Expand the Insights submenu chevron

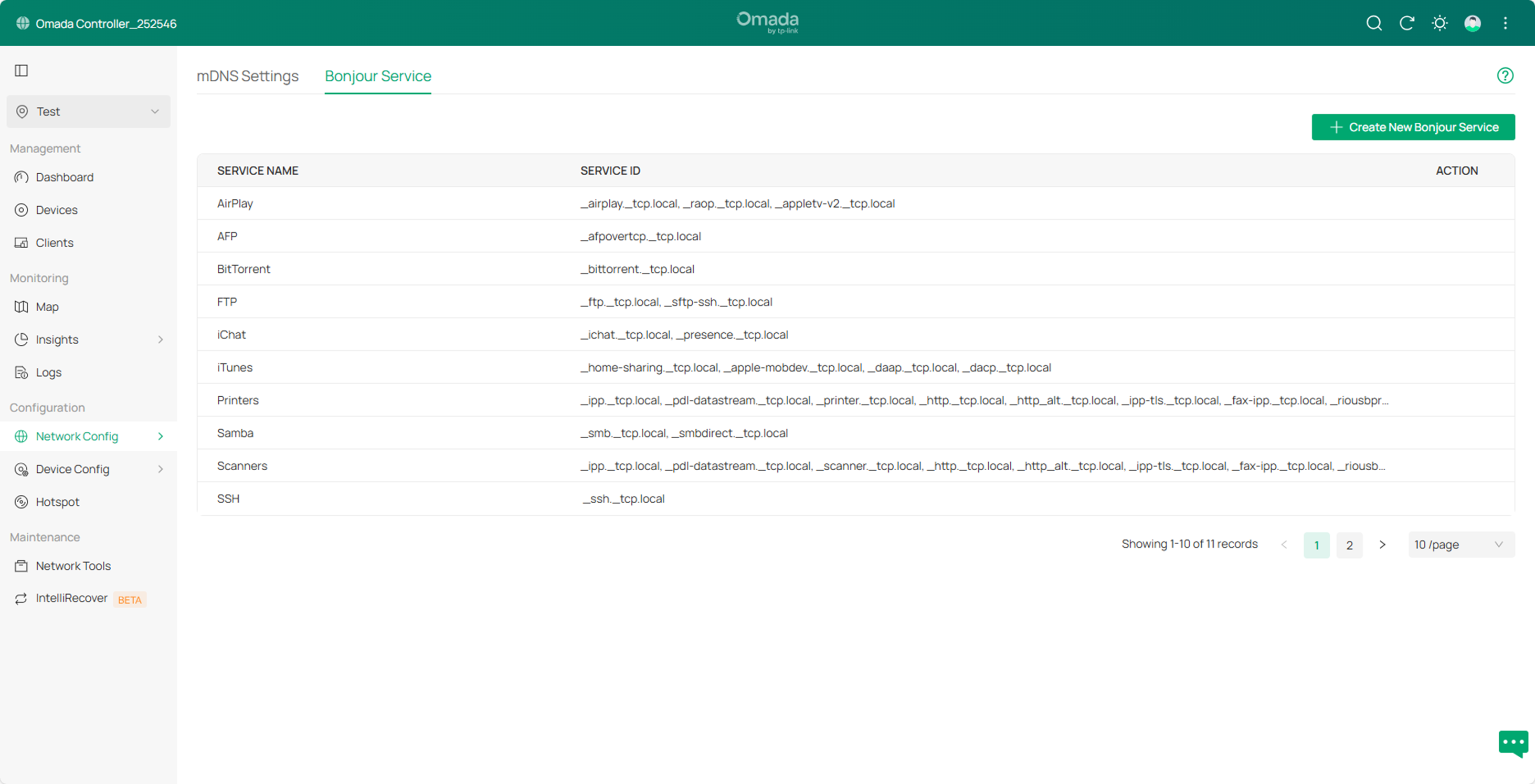tap(160, 339)
